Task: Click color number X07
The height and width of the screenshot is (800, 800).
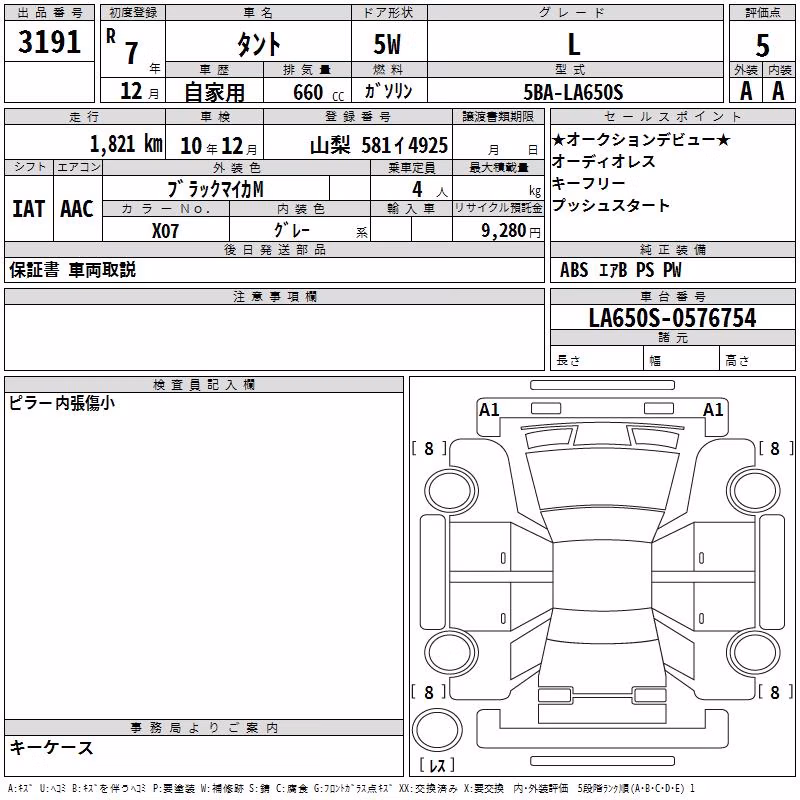Action: 165,231
